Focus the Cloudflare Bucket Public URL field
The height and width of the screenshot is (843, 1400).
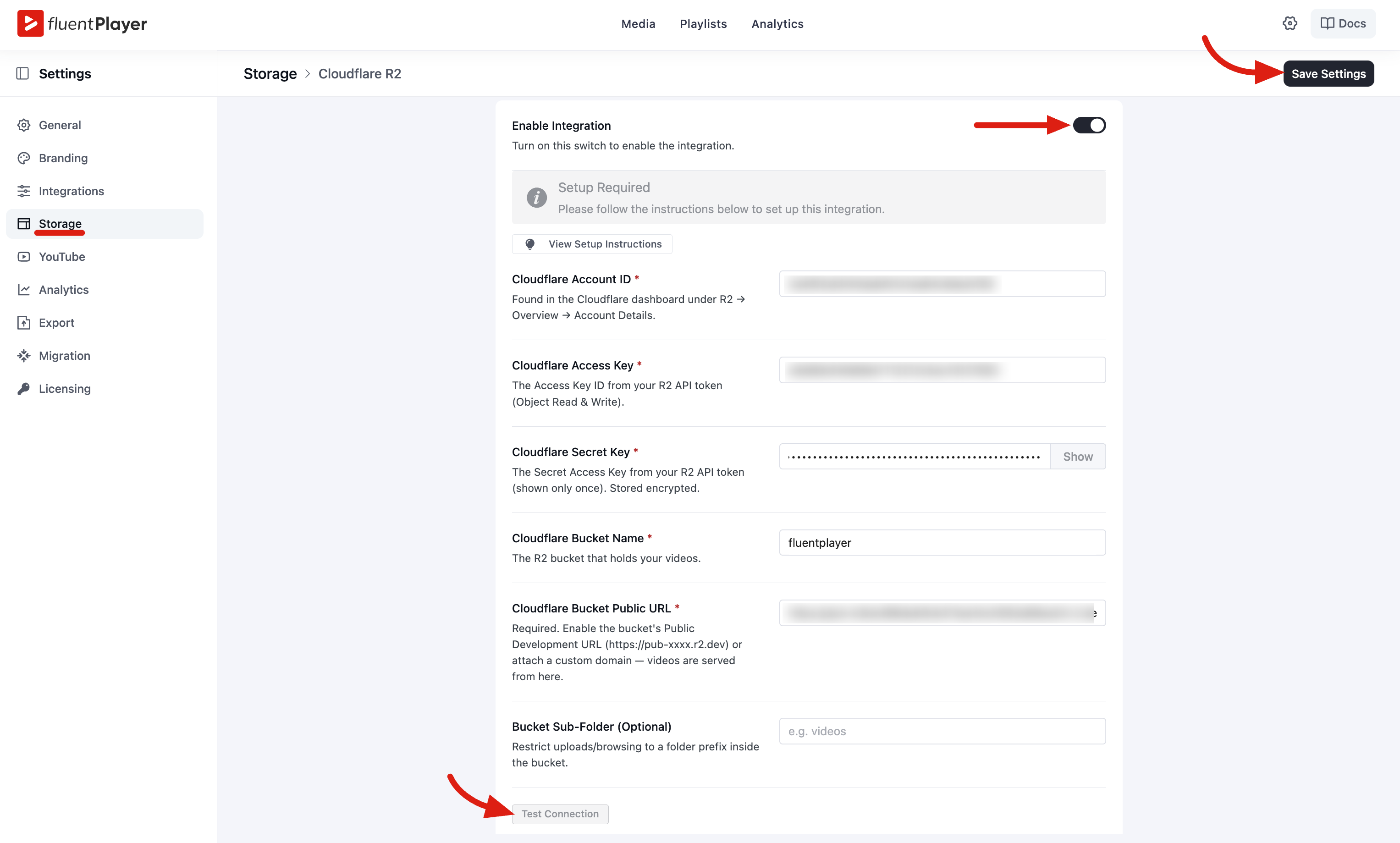[x=942, y=612]
